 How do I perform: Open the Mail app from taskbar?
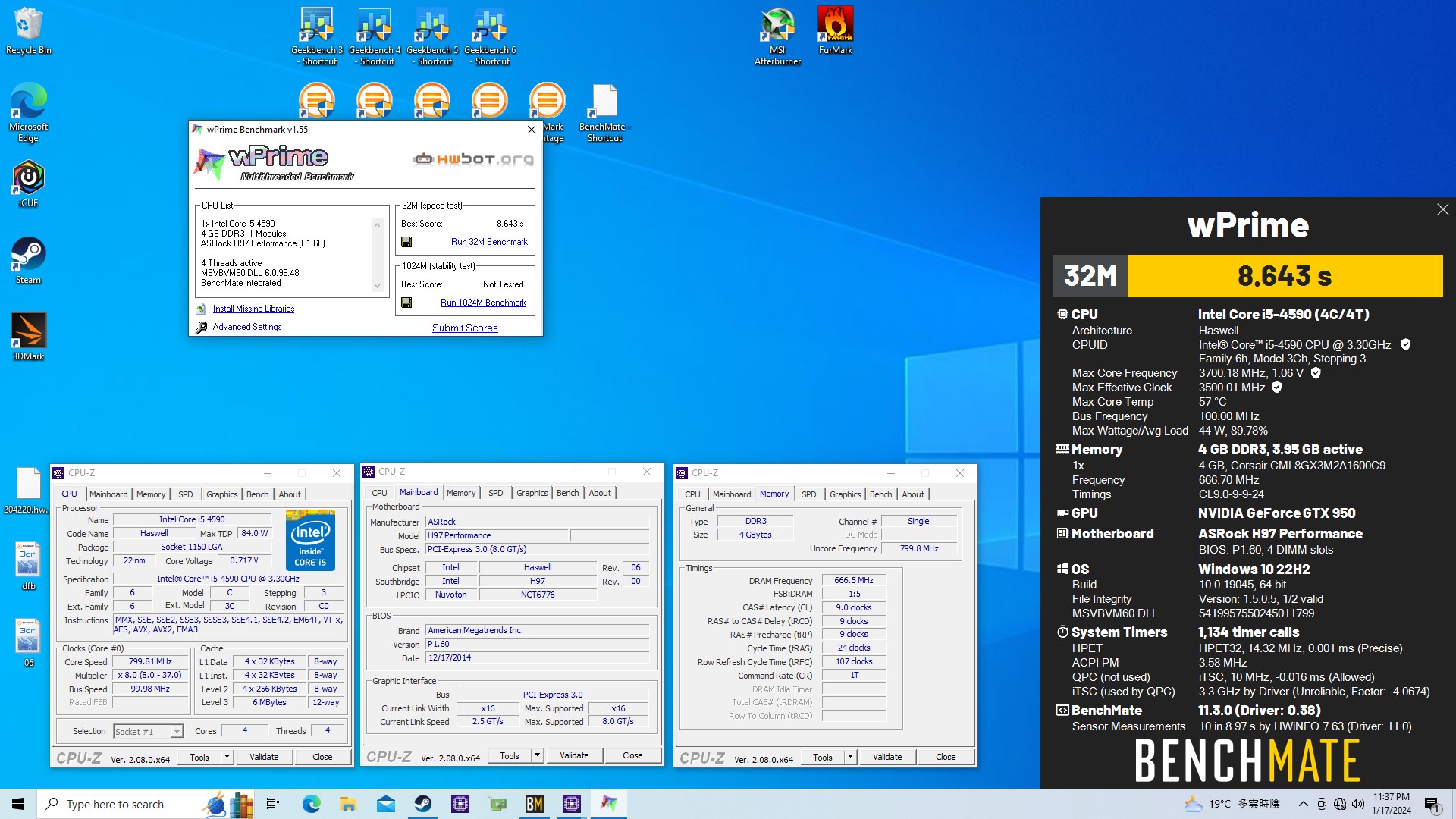point(385,804)
